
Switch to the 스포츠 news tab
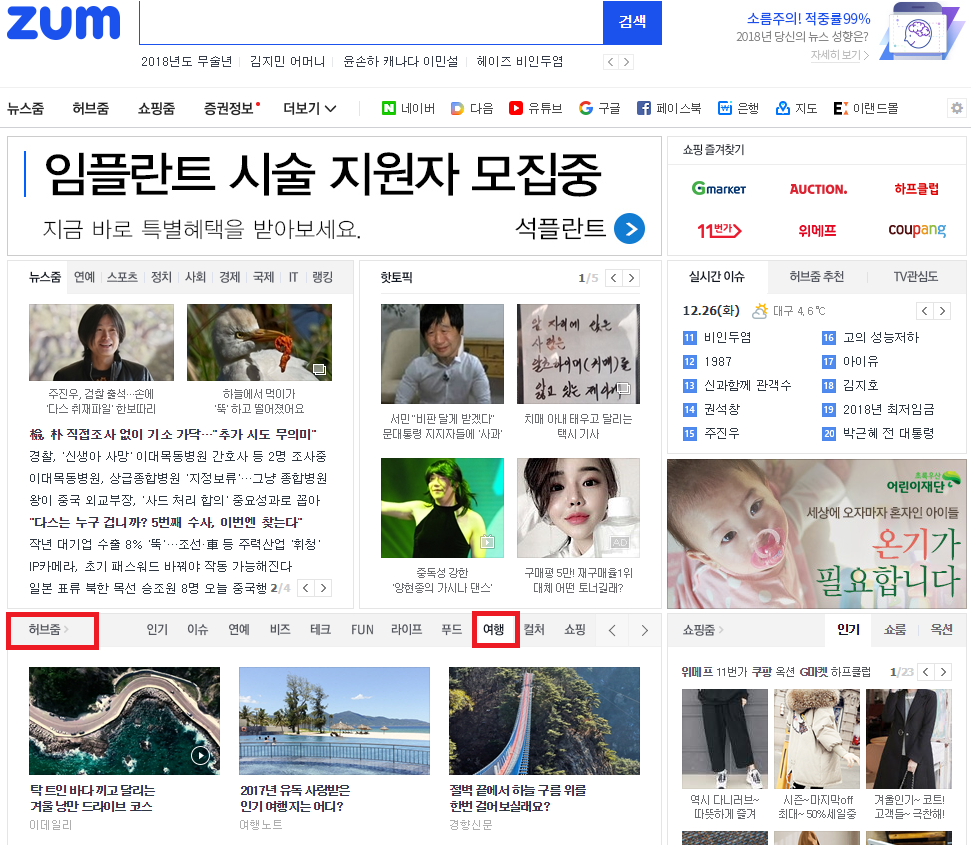point(122,277)
